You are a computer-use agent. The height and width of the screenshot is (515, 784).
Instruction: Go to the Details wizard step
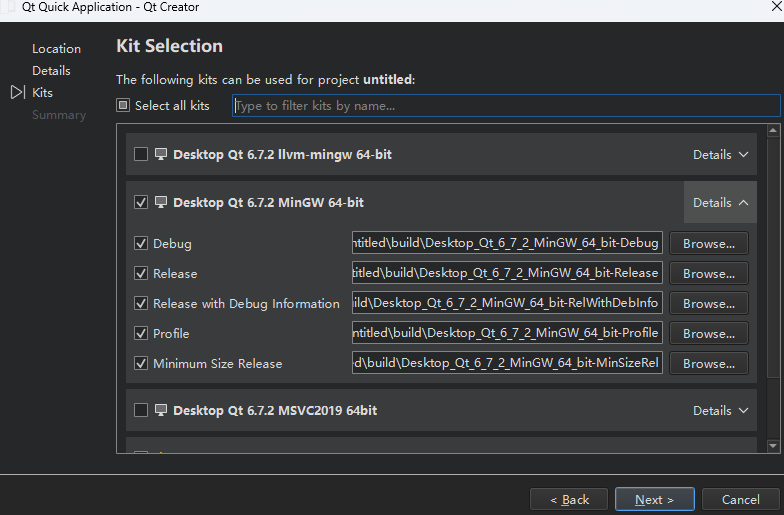click(51, 70)
